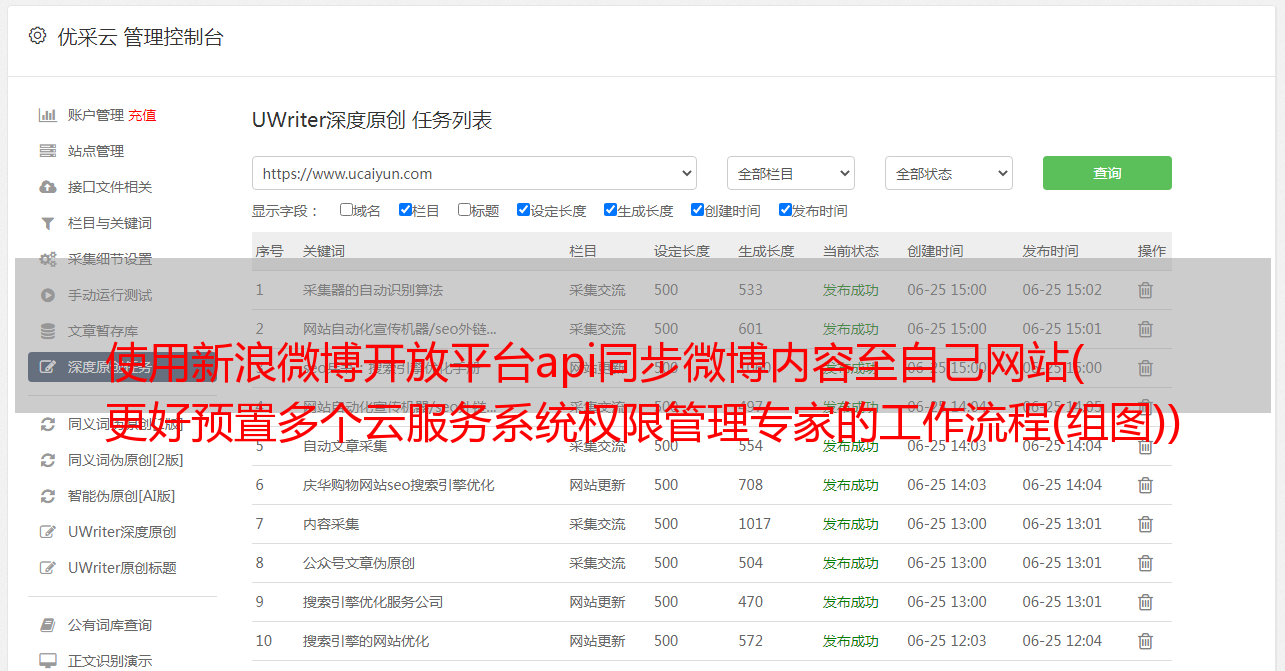Click the 文章暂存库 database icon
Screen dimensions: 1285x671
point(47,331)
